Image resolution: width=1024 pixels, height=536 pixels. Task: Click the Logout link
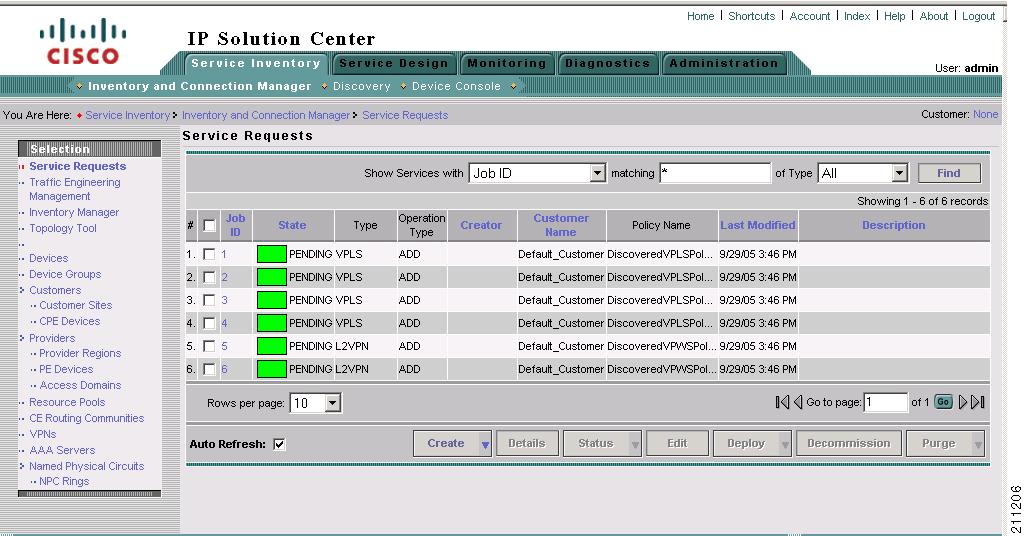[978, 16]
